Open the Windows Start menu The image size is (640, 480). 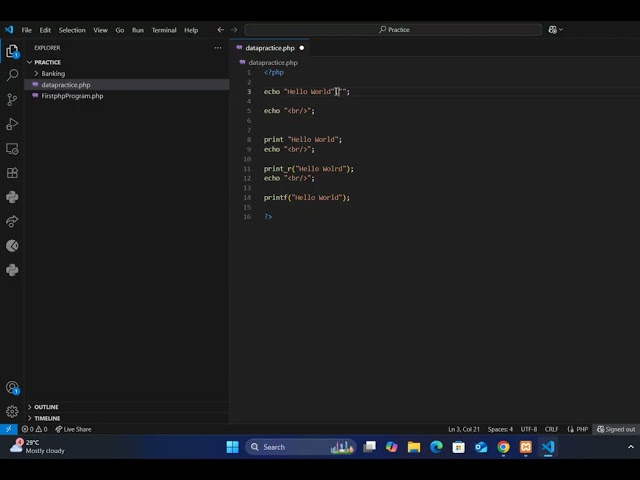click(233, 447)
